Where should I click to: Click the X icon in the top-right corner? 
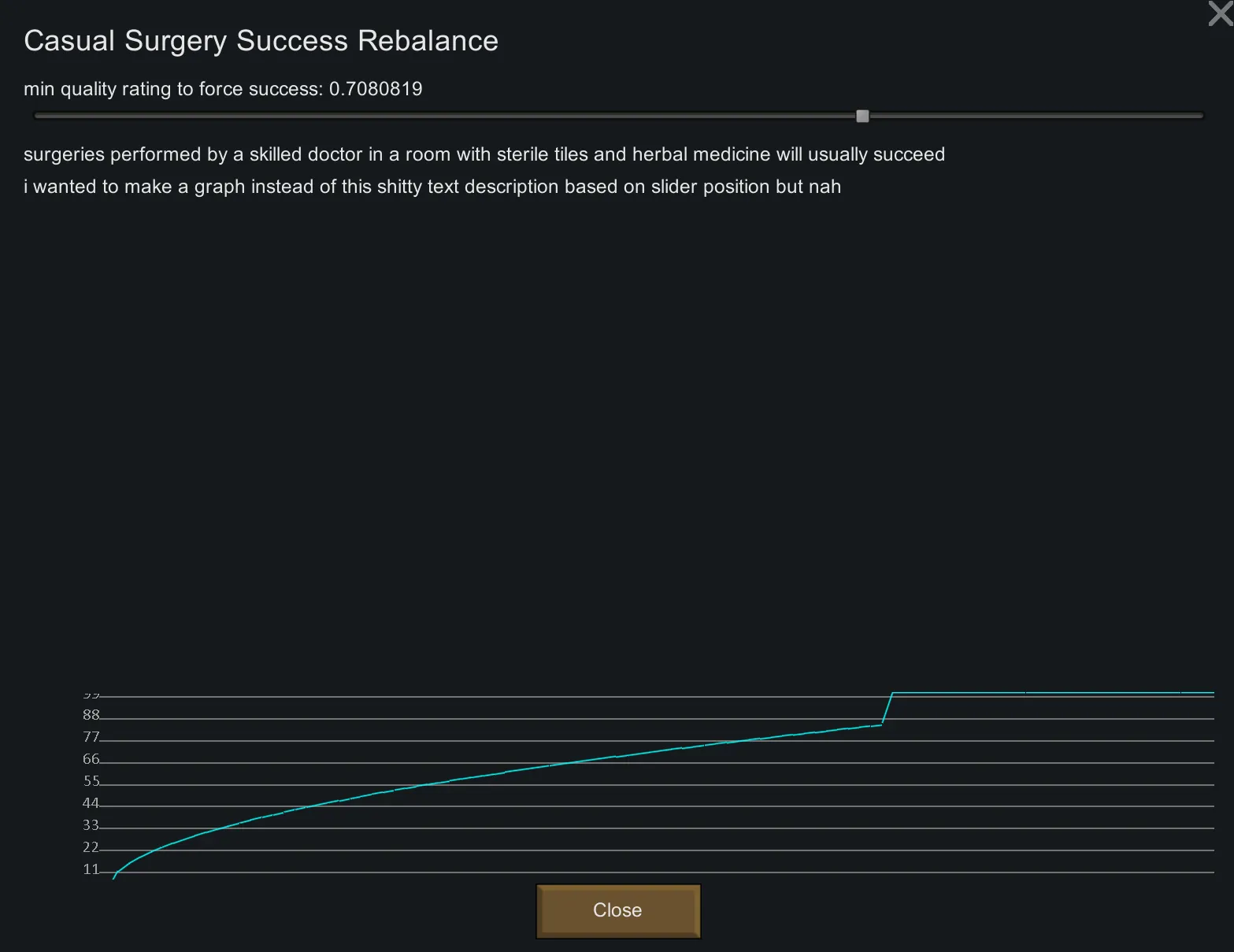coord(1220,13)
